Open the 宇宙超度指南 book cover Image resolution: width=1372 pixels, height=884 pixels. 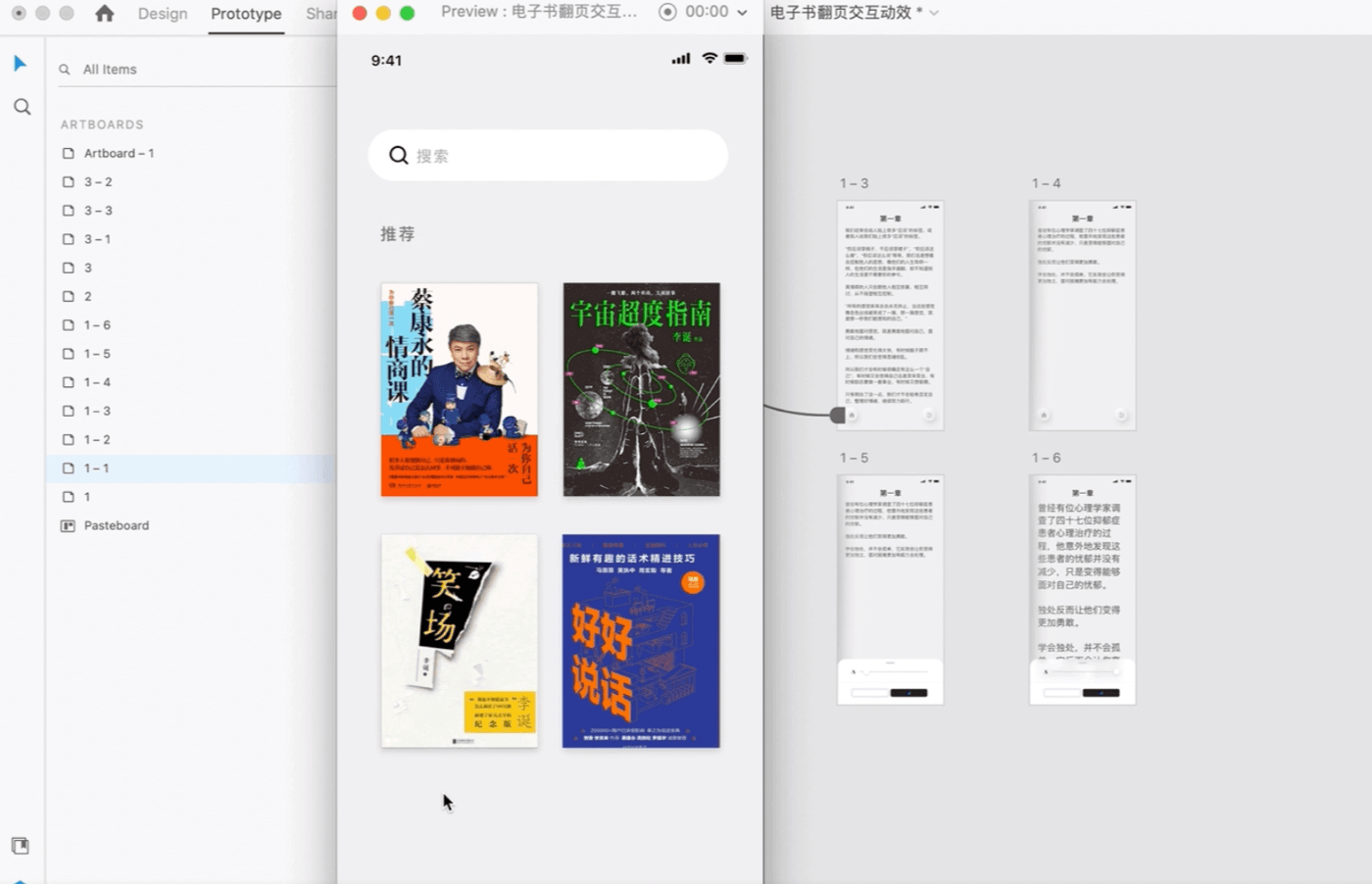(x=642, y=390)
